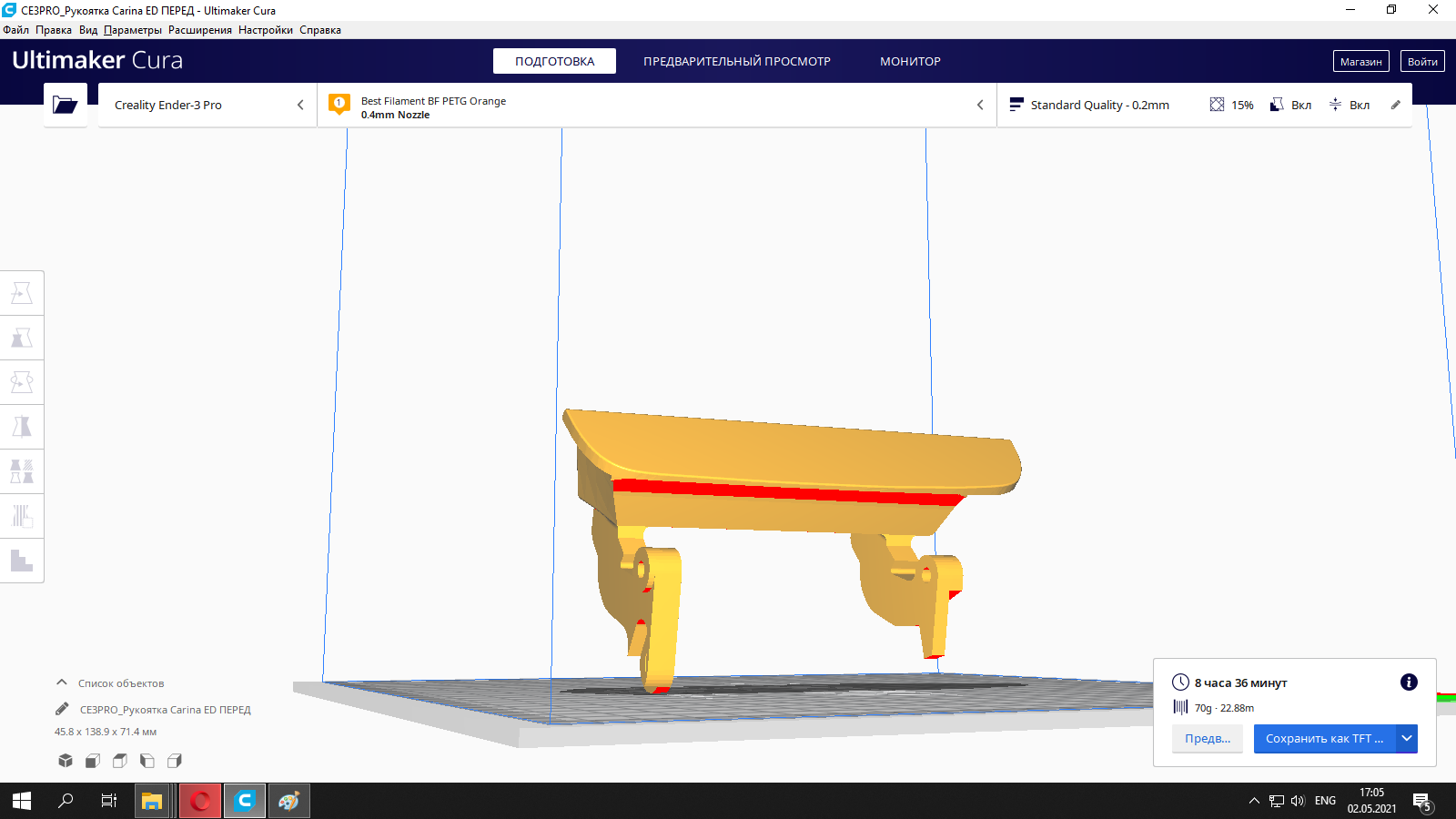Open the Настройки menu
The height and width of the screenshot is (819, 1456).
[266, 30]
